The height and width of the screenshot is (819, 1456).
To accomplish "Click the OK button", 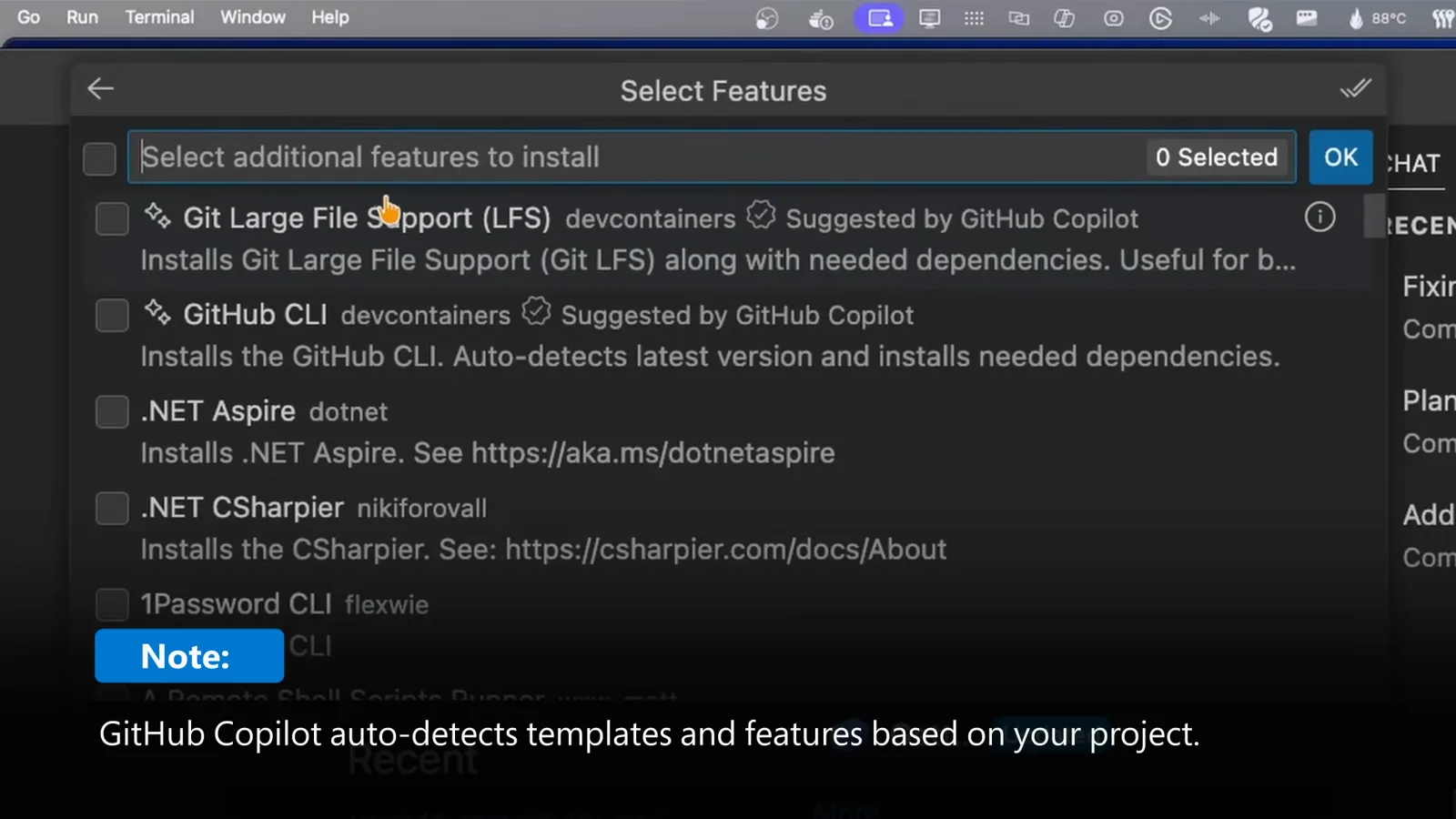I will click(1340, 157).
